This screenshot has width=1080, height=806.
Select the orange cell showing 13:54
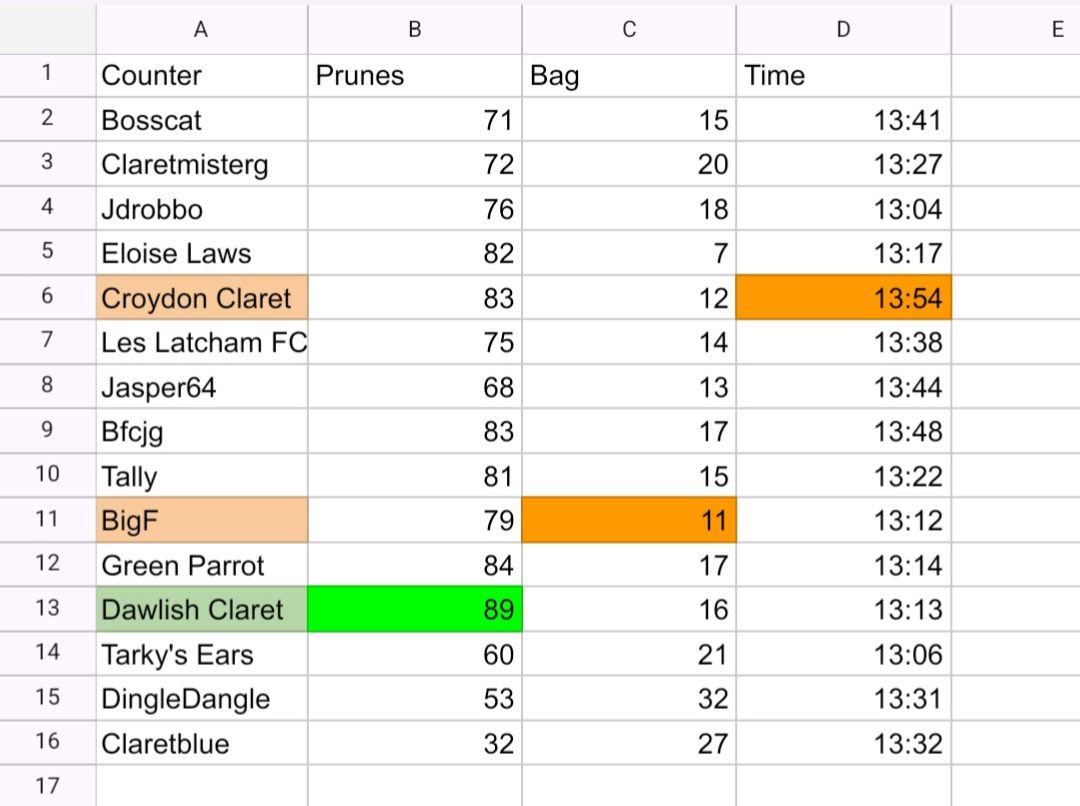pyautogui.click(x=843, y=298)
